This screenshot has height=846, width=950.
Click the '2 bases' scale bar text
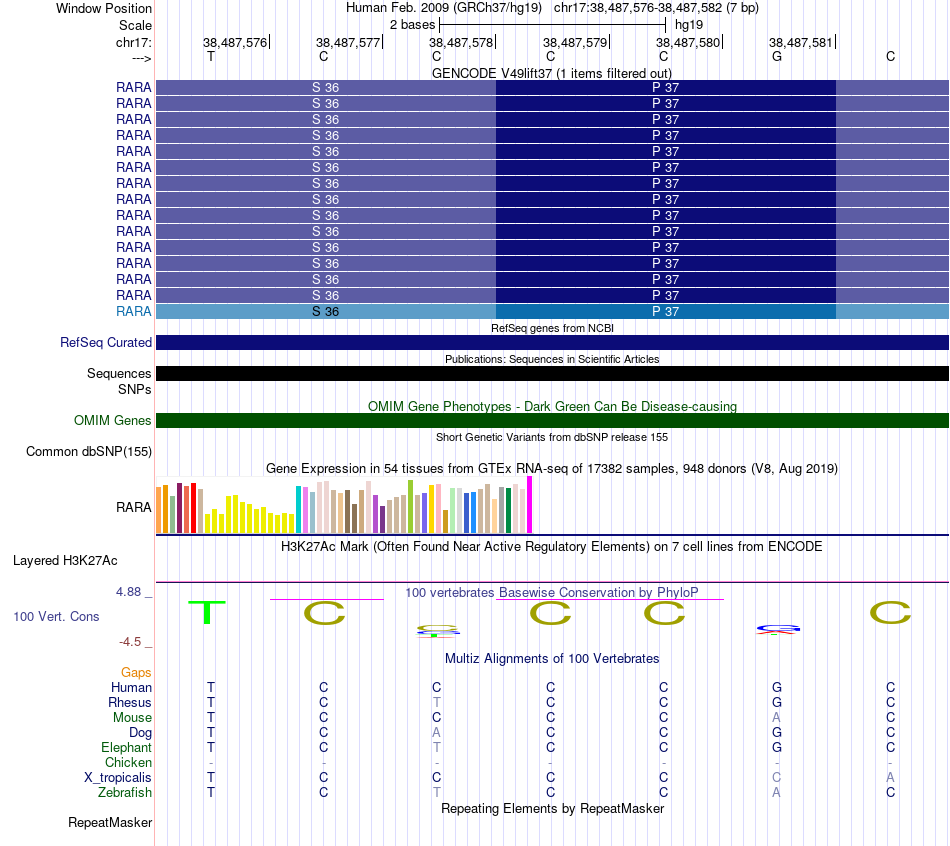click(412, 25)
